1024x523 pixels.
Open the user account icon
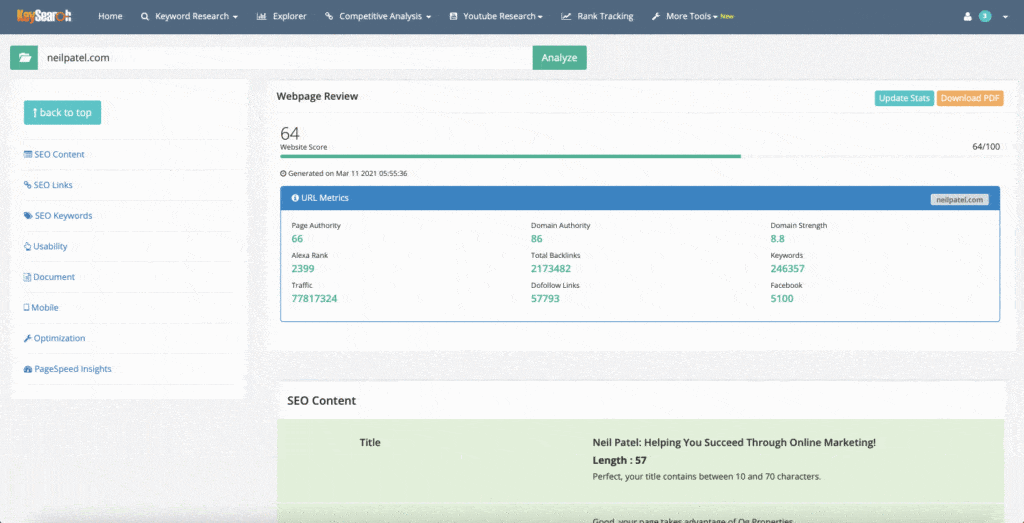pyautogui.click(x=968, y=16)
